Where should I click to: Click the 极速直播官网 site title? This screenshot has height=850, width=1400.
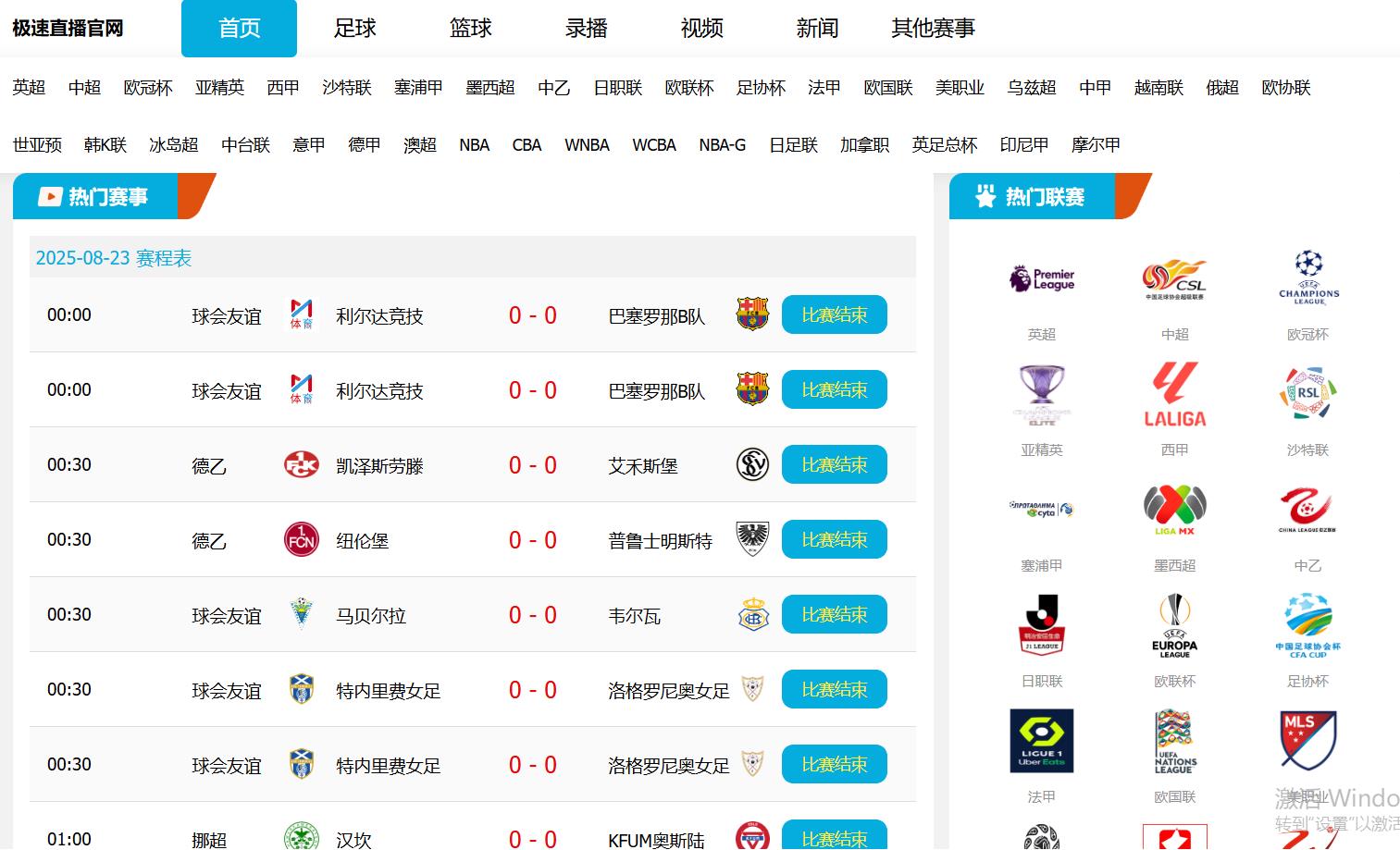pyautogui.click(x=68, y=29)
